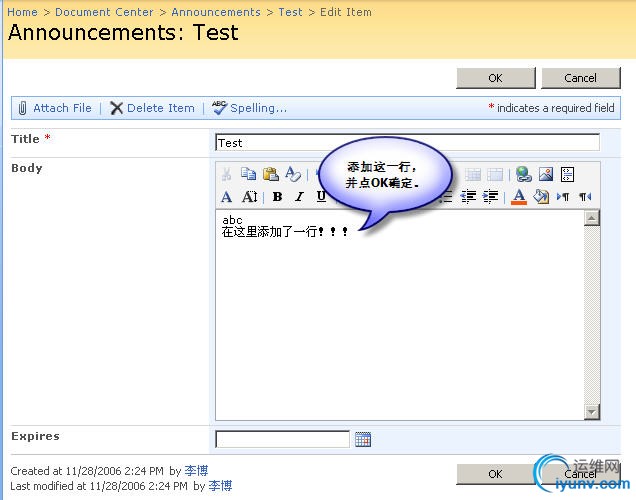Click the Attach File link
The image size is (636, 500).
point(62,108)
